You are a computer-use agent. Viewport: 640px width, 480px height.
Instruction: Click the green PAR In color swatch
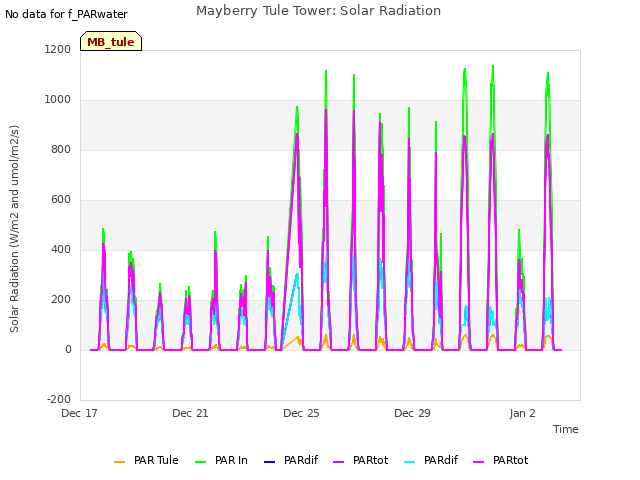tap(201, 462)
